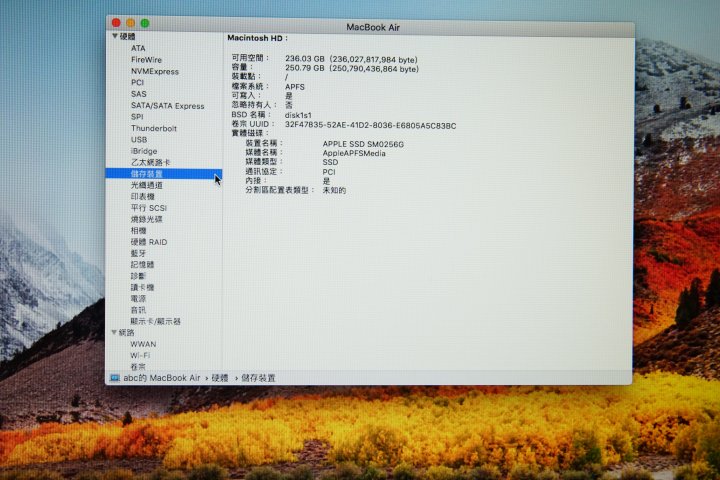Open 相機 camera entry
720x480 pixels.
coord(138,231)
